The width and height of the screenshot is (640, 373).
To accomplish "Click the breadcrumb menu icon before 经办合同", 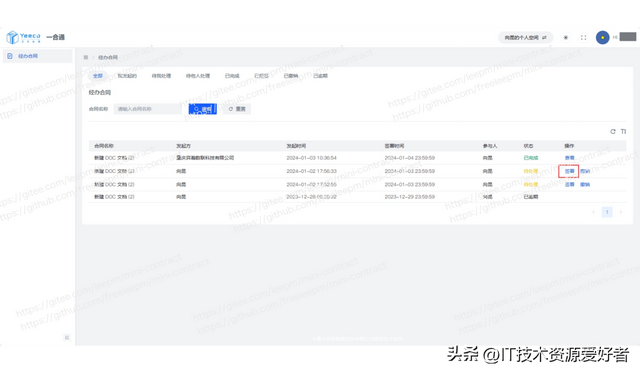I will [x=86, y=57].
